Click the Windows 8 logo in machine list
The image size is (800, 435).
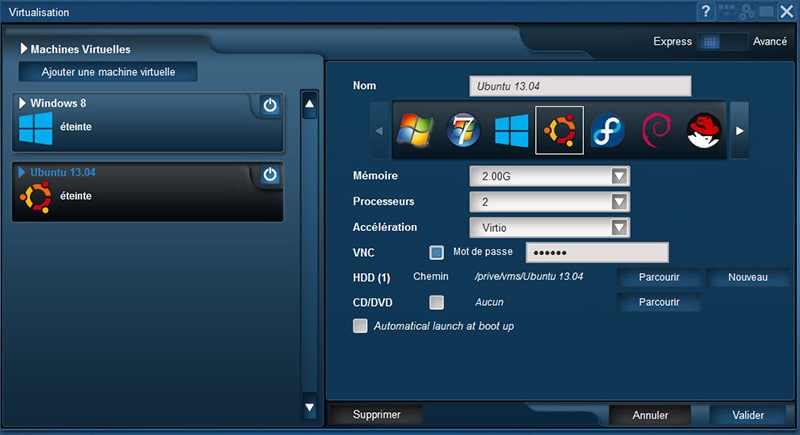coord(36,129)
